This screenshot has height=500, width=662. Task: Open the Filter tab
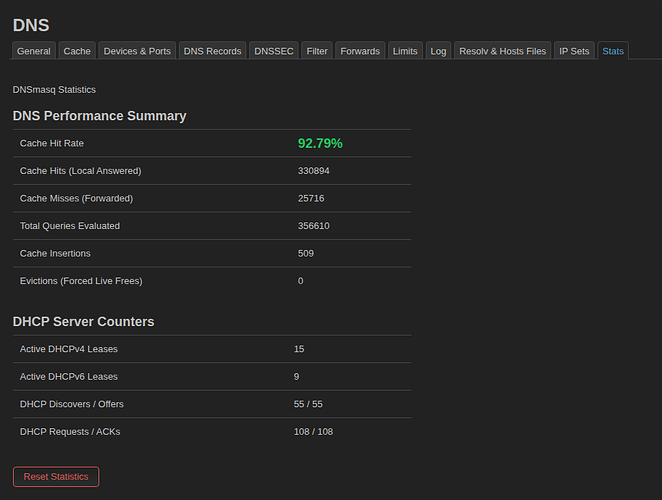pyautogui.click(x=317, y=51)
